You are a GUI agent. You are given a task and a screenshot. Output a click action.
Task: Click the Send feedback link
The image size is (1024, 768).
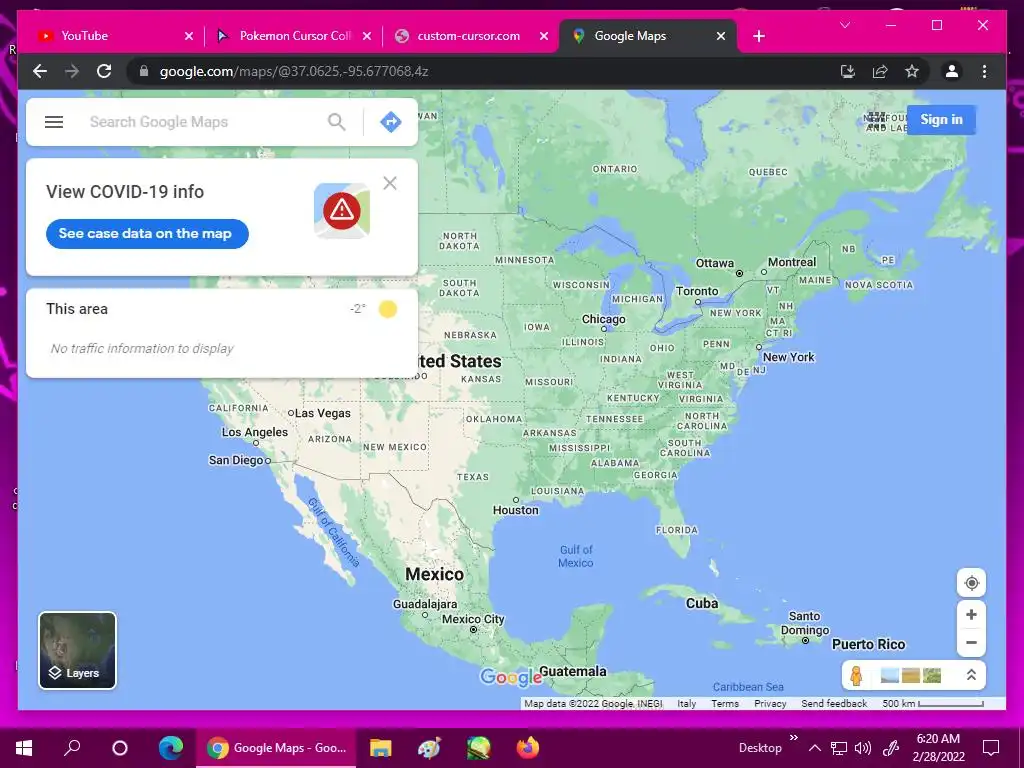(x=834, y=703)
